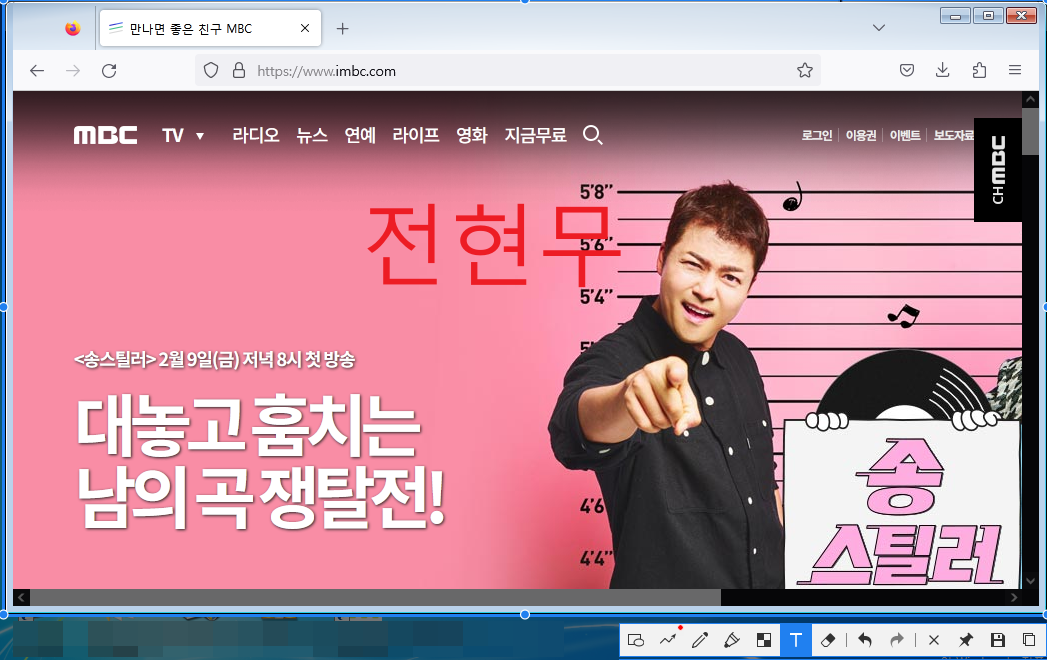Open new tab with plus button

[x=343, y=29]
